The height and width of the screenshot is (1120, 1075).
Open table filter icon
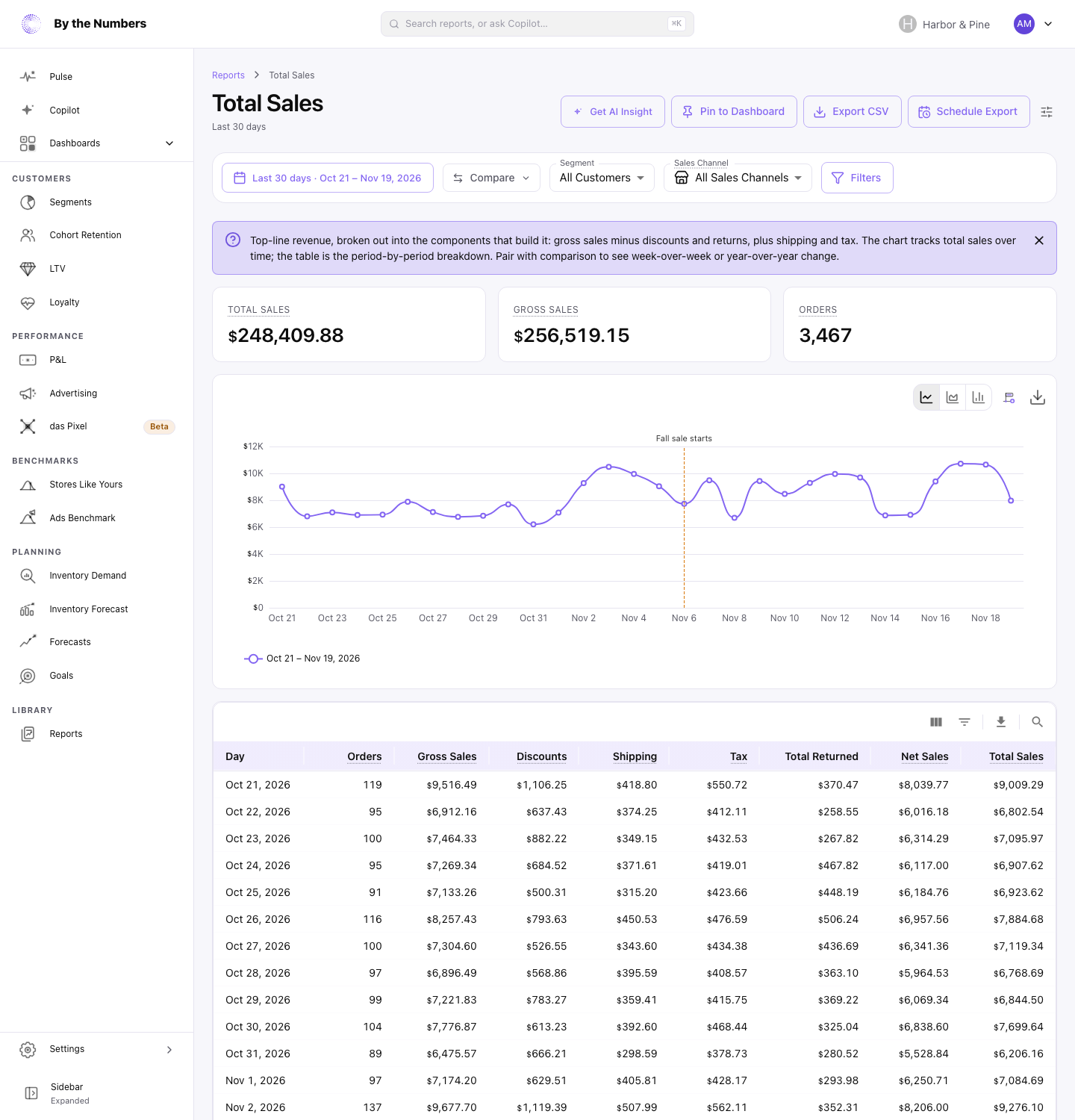[x=965, y=722]
